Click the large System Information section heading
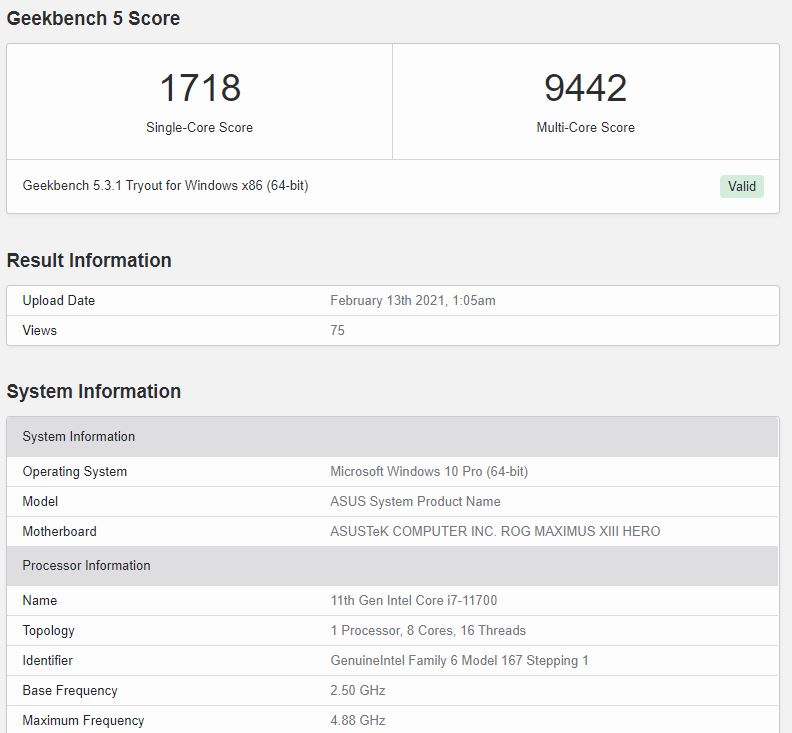The image size is (792, 733). point(93,391)
